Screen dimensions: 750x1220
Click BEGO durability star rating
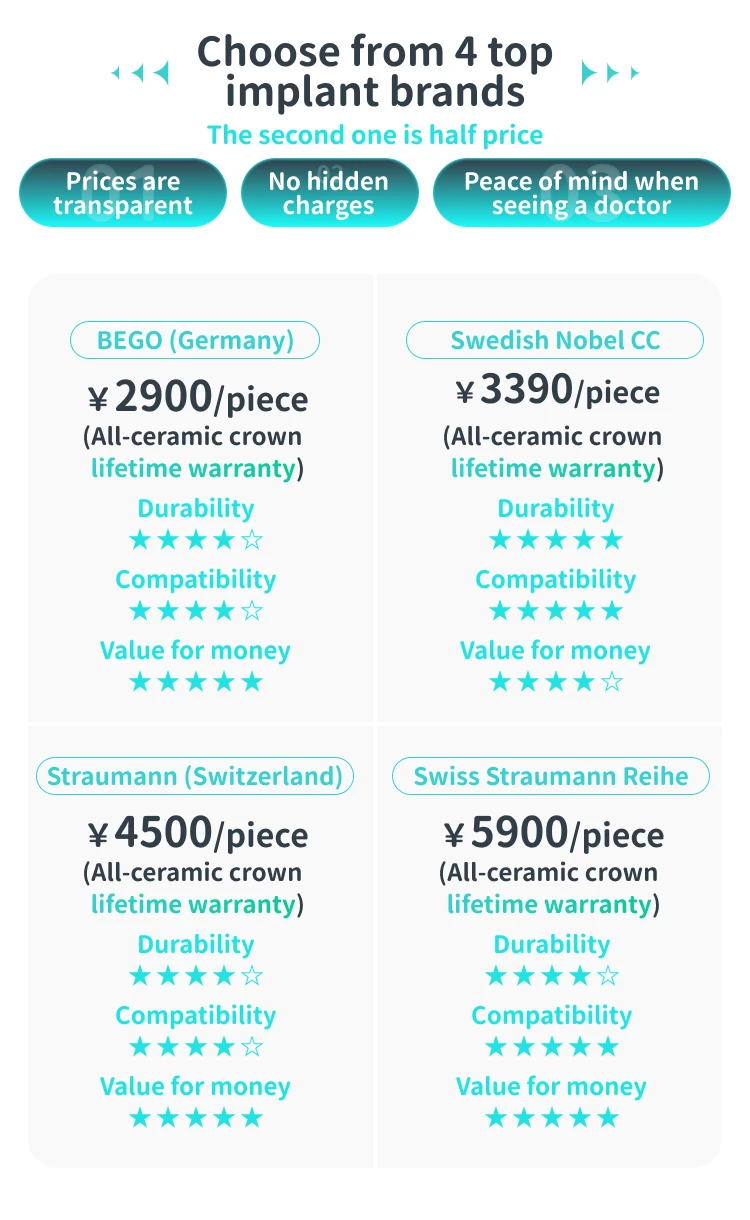click(196, 541)
